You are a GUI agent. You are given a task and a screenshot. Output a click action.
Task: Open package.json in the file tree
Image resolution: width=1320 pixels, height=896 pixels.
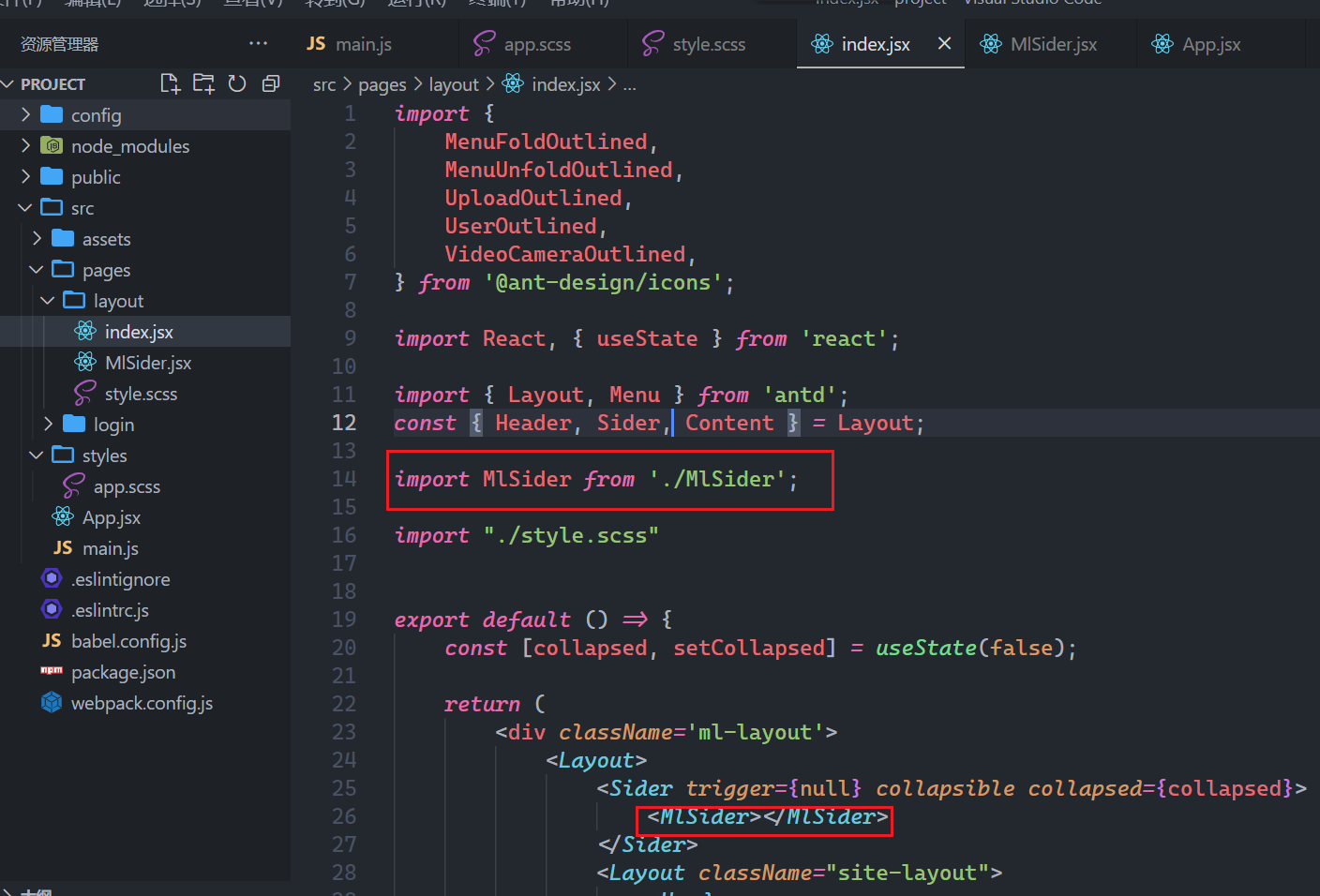123,672
